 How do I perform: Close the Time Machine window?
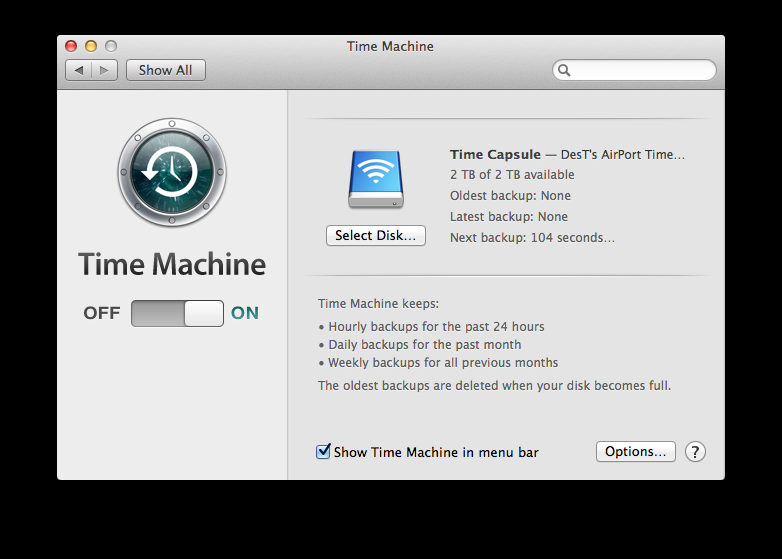click(x=71, y=46)
